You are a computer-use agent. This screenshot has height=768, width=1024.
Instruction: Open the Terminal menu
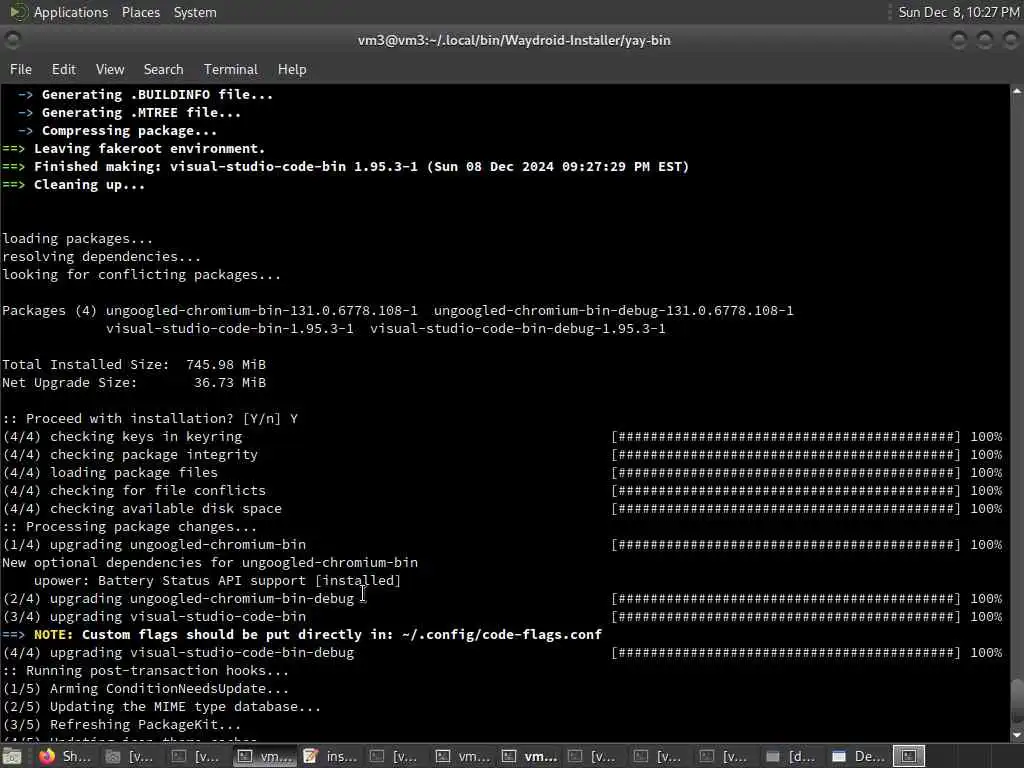pos(231,69)
